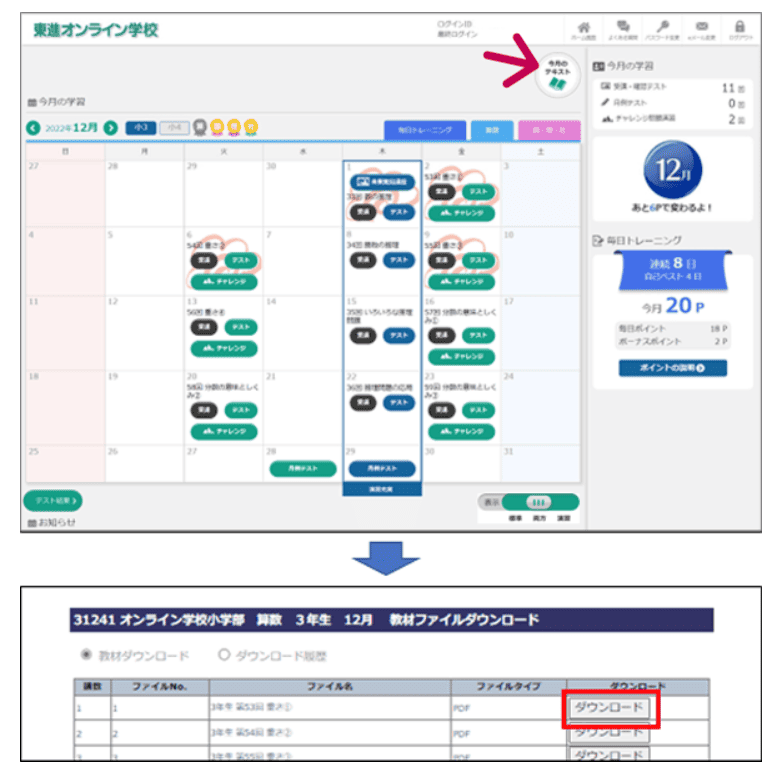Viewport: 784px width, 781px height.
Task: Select 教材ダウンロード radio button
Action: click(x=86, y=654)
